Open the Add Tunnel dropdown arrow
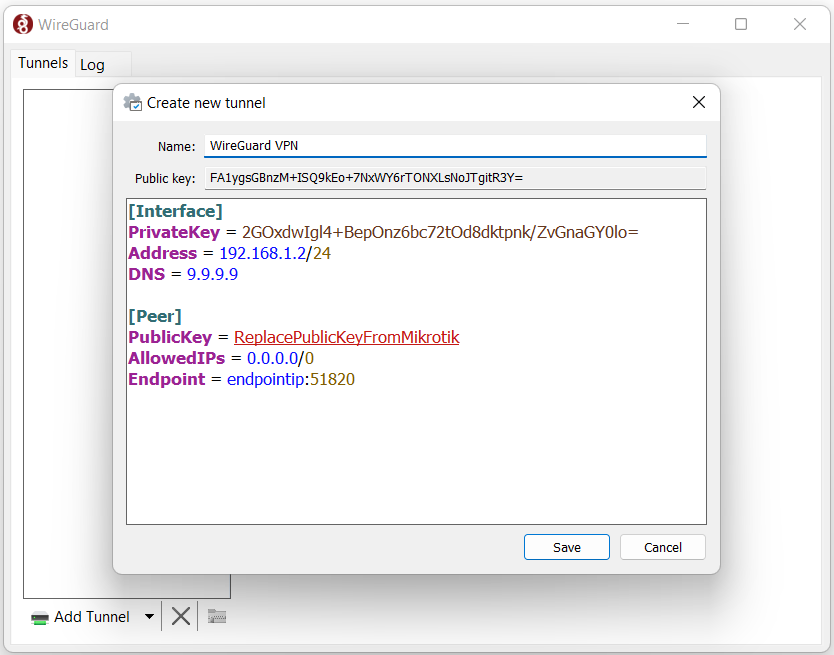 tap(149, 617)
